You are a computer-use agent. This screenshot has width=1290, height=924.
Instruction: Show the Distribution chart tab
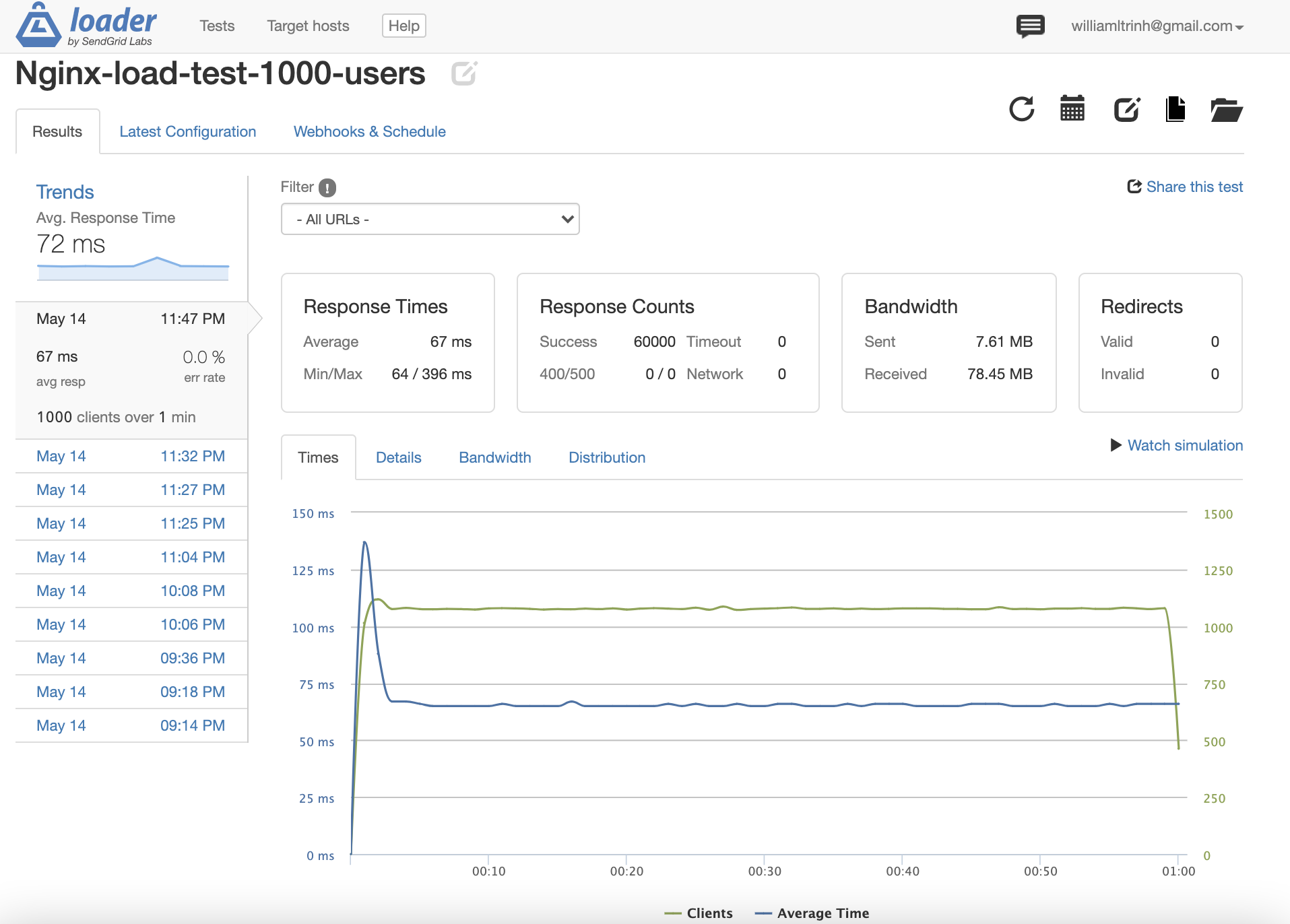(x=607, y=457)
